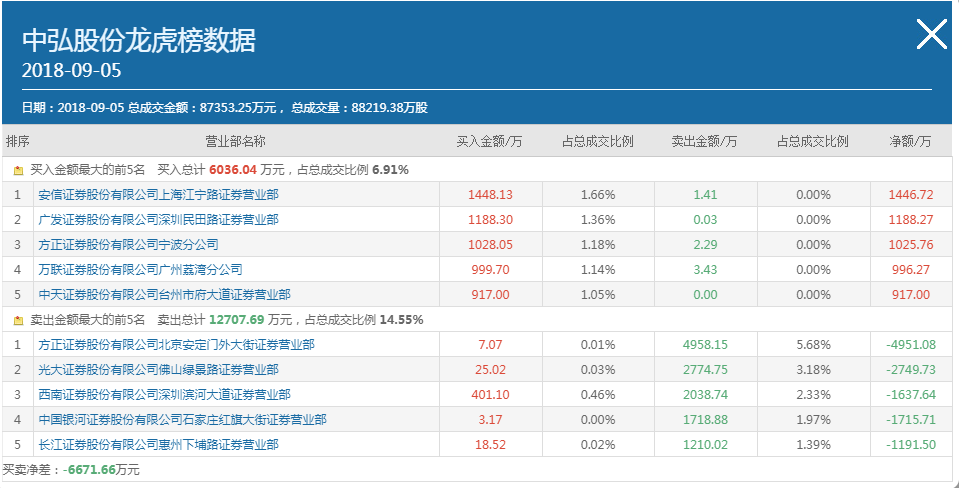Select the buy amount 25.02
The height and width of the screenshot is (488, 959).
pos(491,370)
